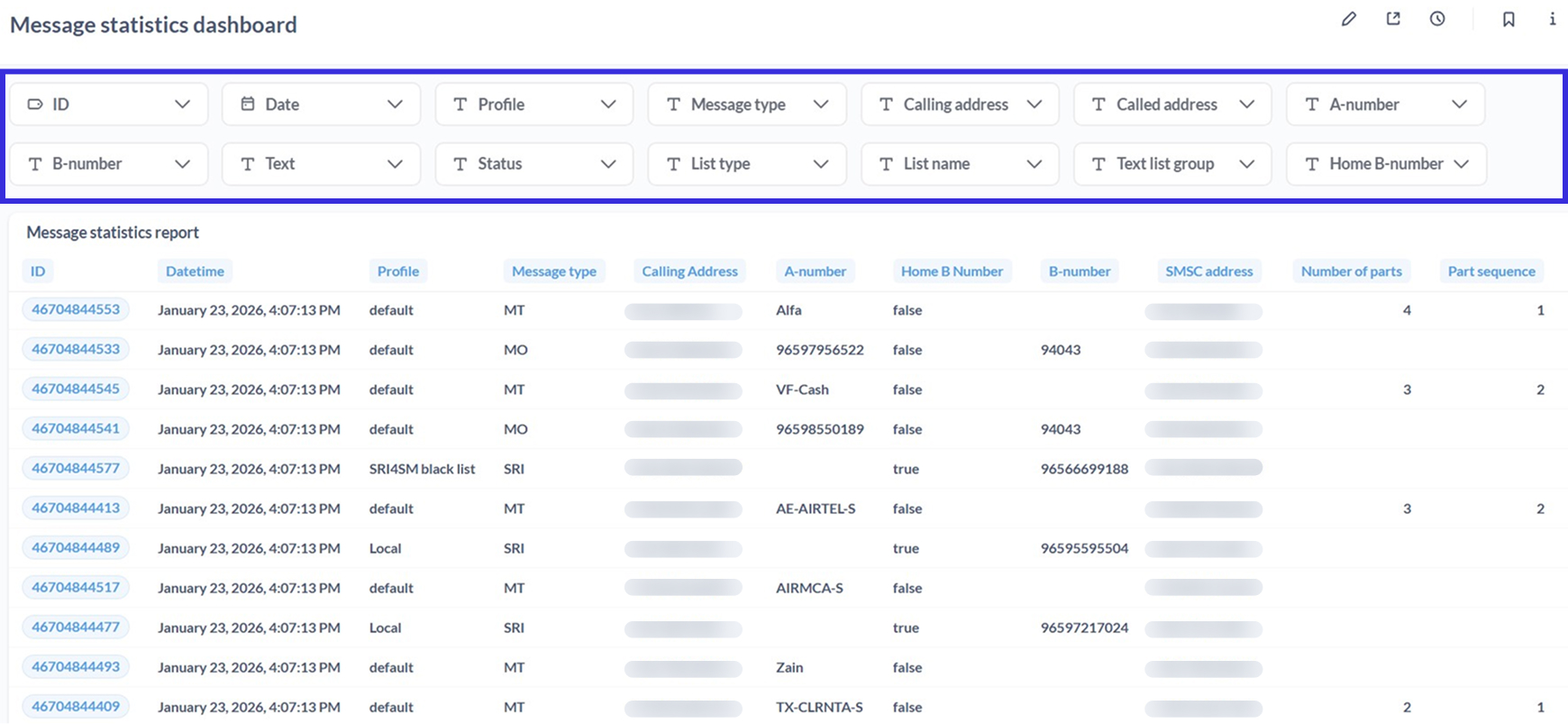Open the Text filter dropdown
This screenshot has height=724, width=1568.
pyautogui.click(x=322, y=164)
